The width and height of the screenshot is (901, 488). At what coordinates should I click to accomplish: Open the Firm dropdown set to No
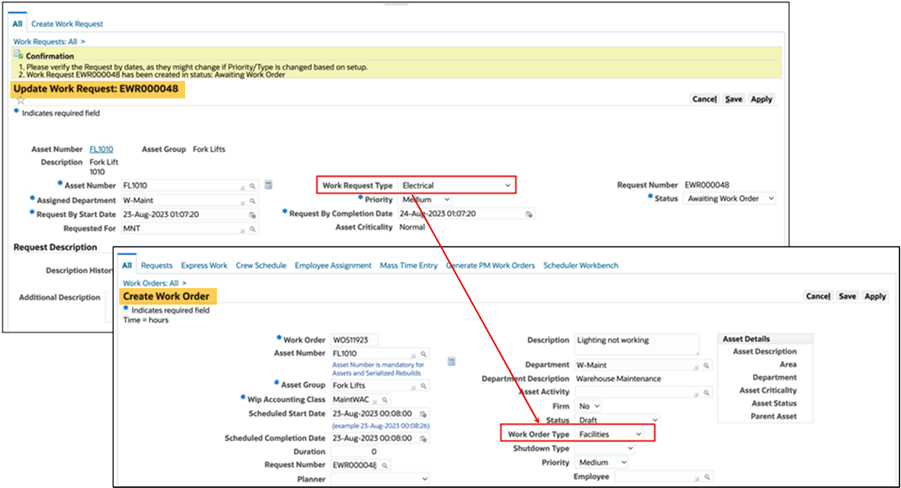pos(588,406)
